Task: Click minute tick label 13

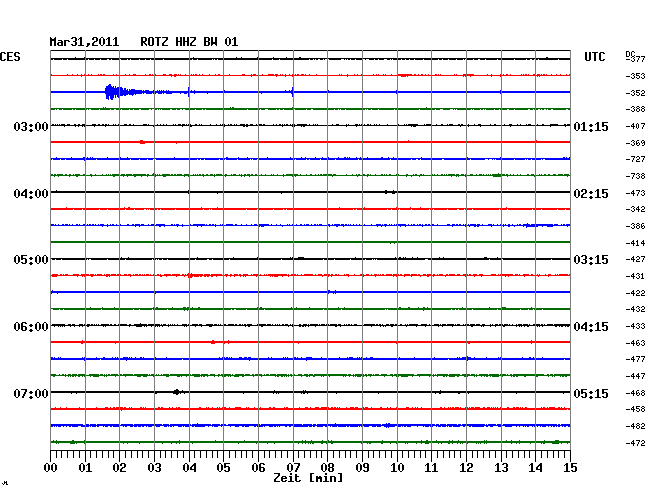Action: (501, 468)
